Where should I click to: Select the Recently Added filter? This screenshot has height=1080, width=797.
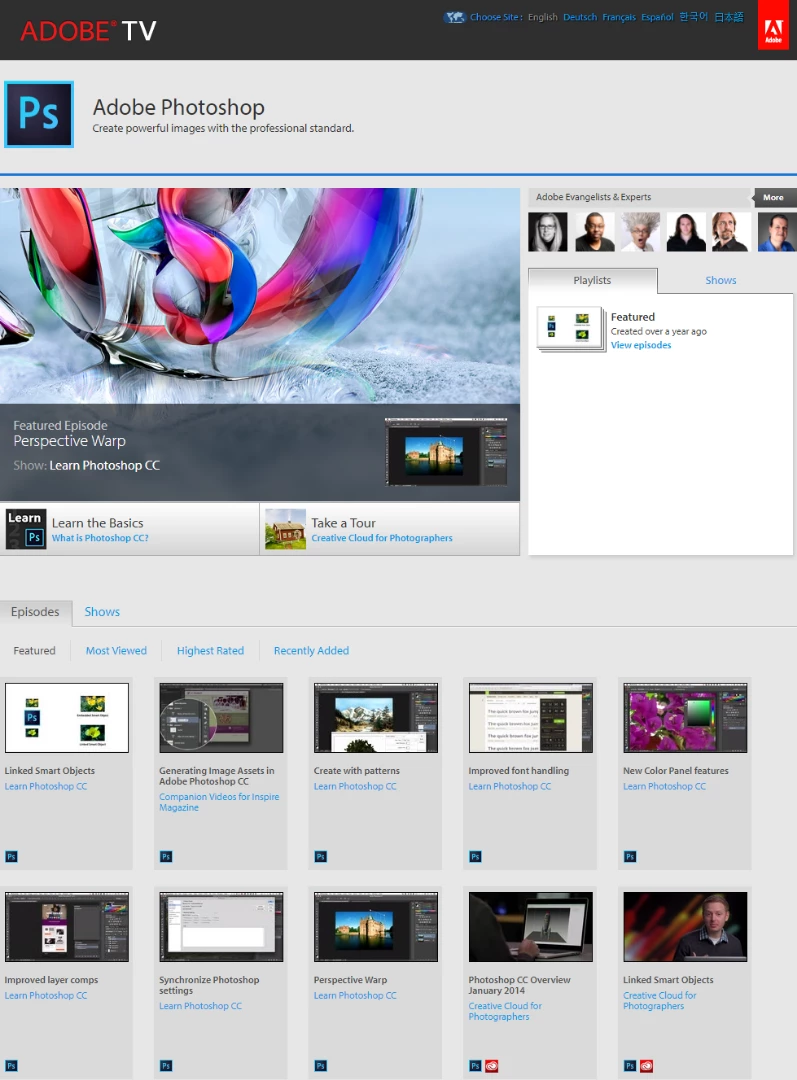coord(311,650)
